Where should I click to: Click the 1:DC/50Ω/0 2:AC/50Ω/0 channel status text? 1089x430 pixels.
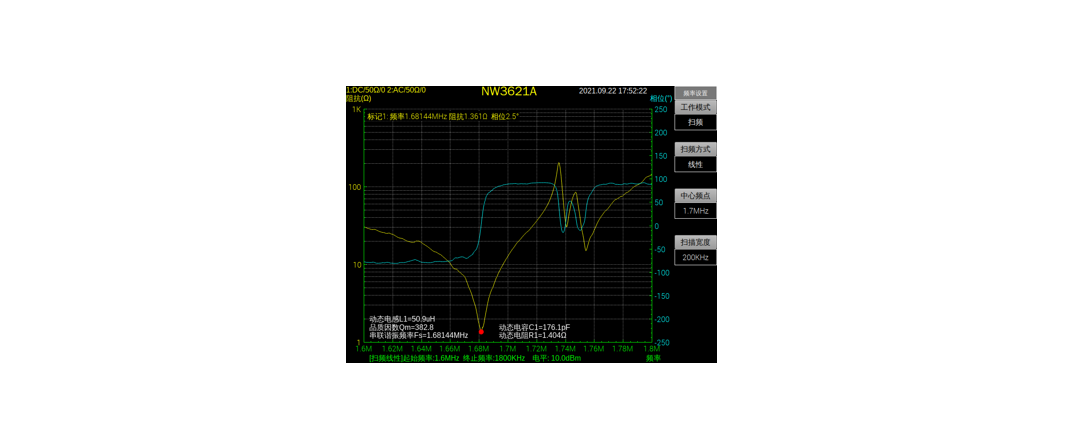(x=386, y=90)
